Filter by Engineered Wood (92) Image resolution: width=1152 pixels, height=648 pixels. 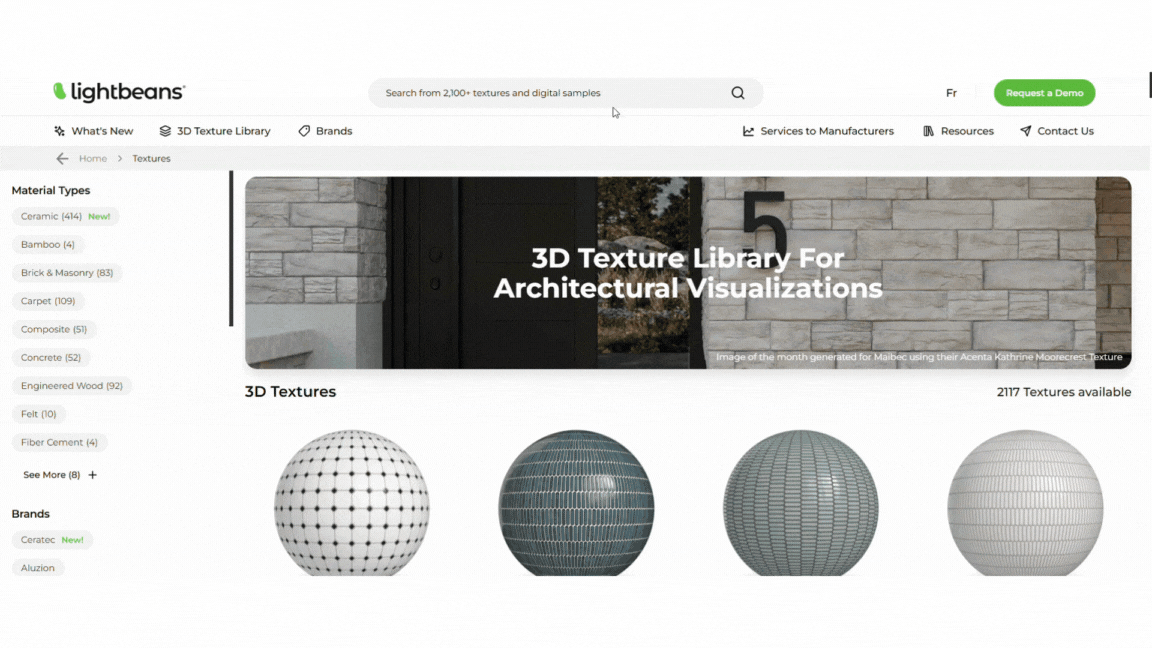point(71,386)
